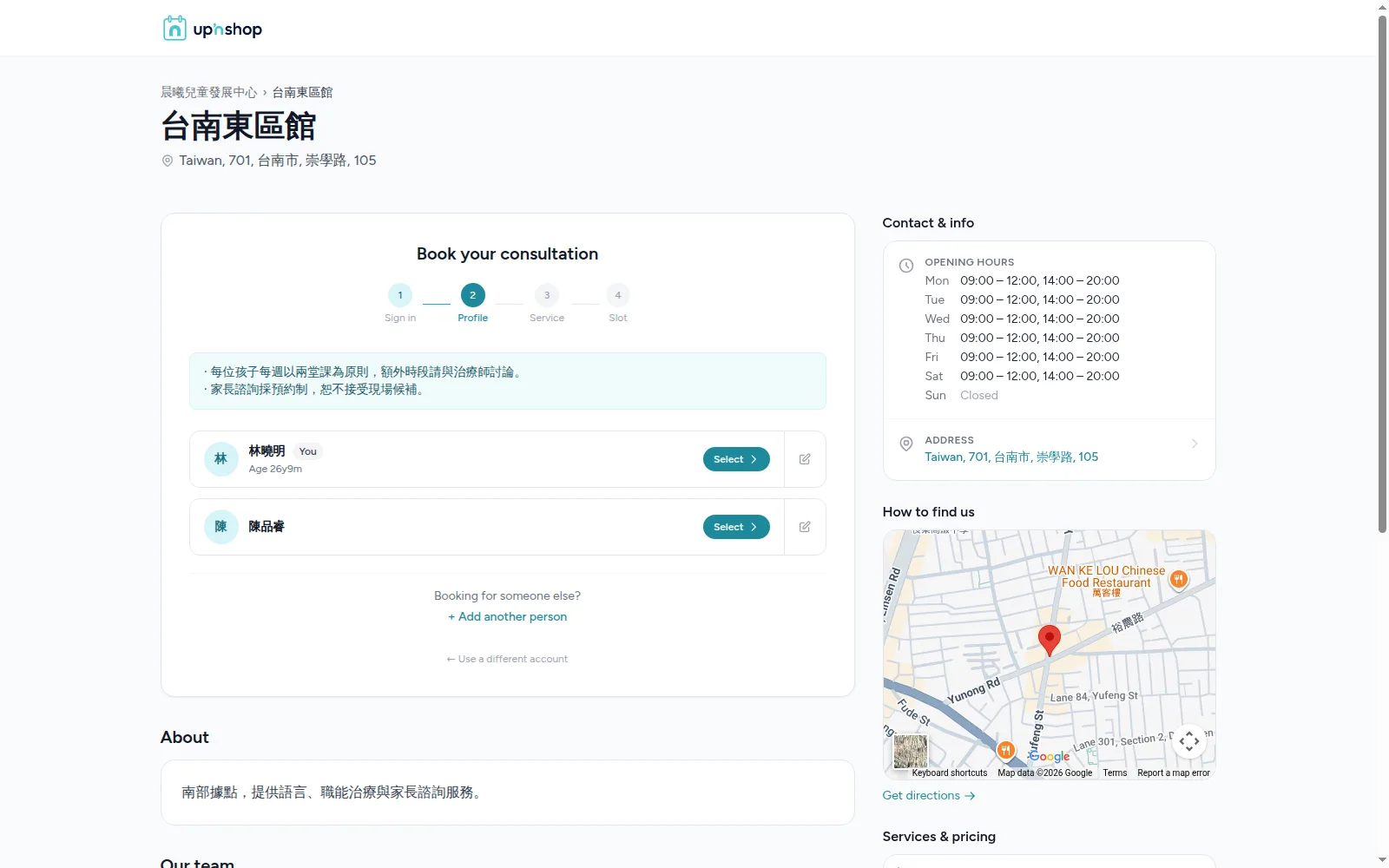Viewport: 1389px width, 868px height.
Task: Click the red map marker pin
Action: [1050, 640]
